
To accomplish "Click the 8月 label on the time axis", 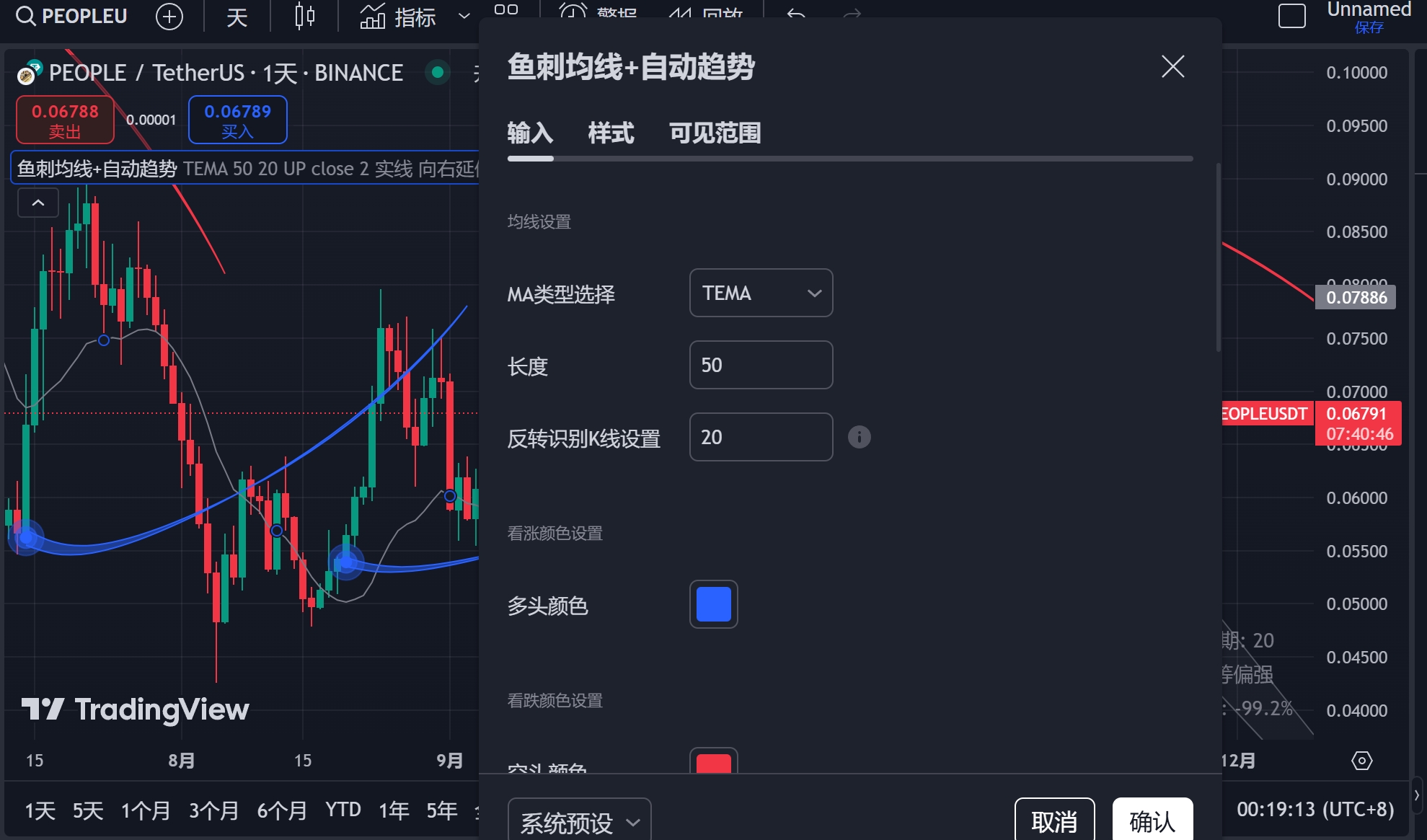I will tap(182, 761).
